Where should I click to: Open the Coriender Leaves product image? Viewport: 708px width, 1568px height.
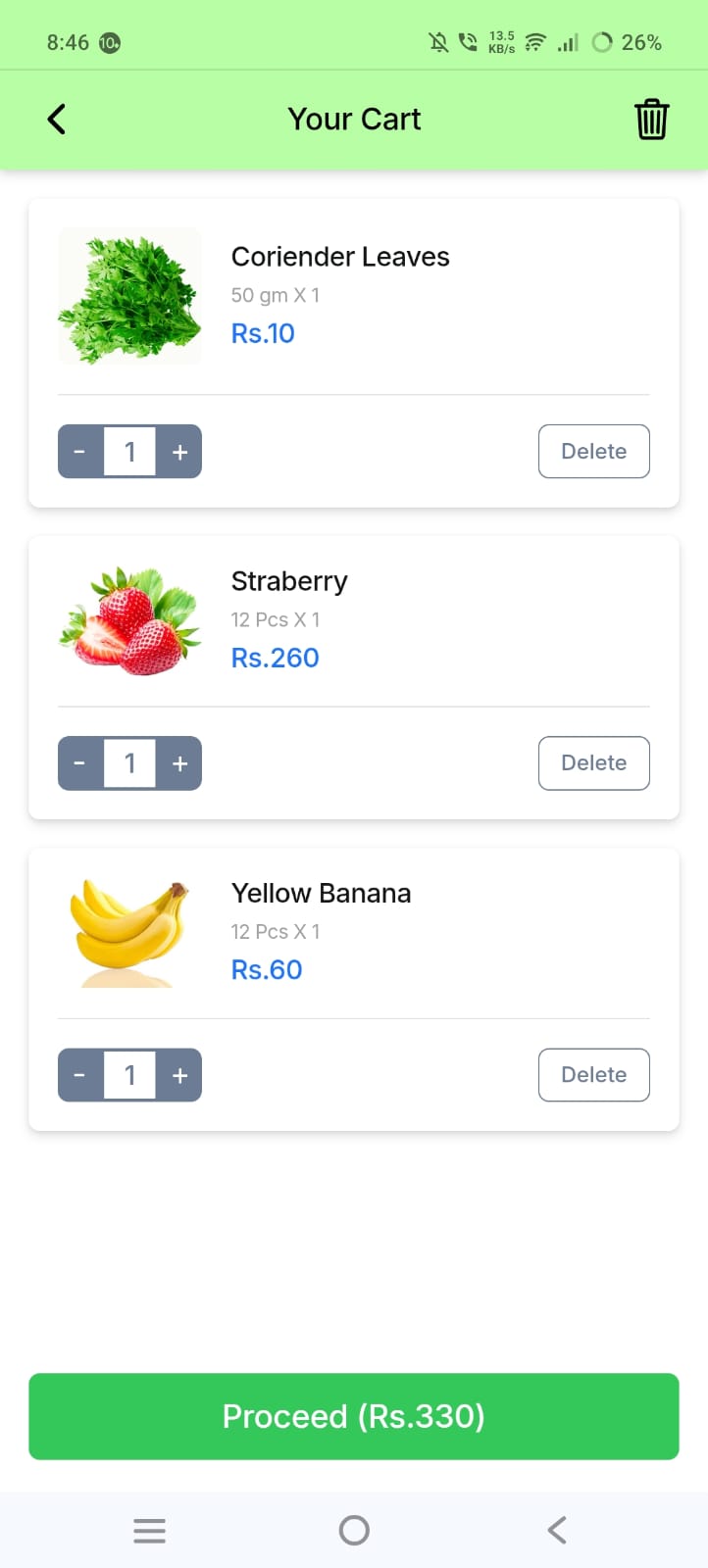(129, 297)
